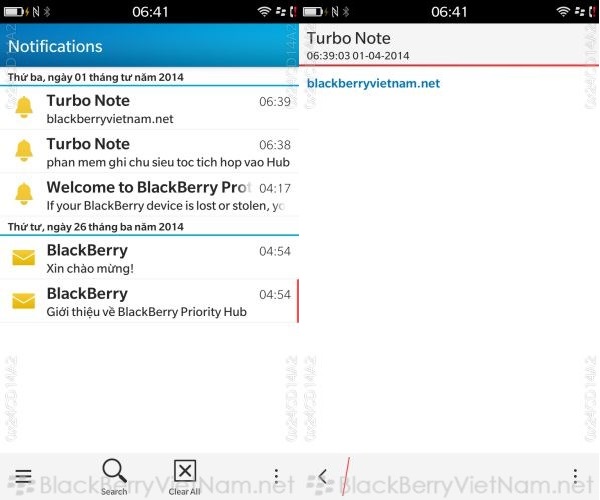Viewport: 600px width, 500px height.
Task: Open the hamburger tab menu in Notifications
Action: tap(23, 476)
